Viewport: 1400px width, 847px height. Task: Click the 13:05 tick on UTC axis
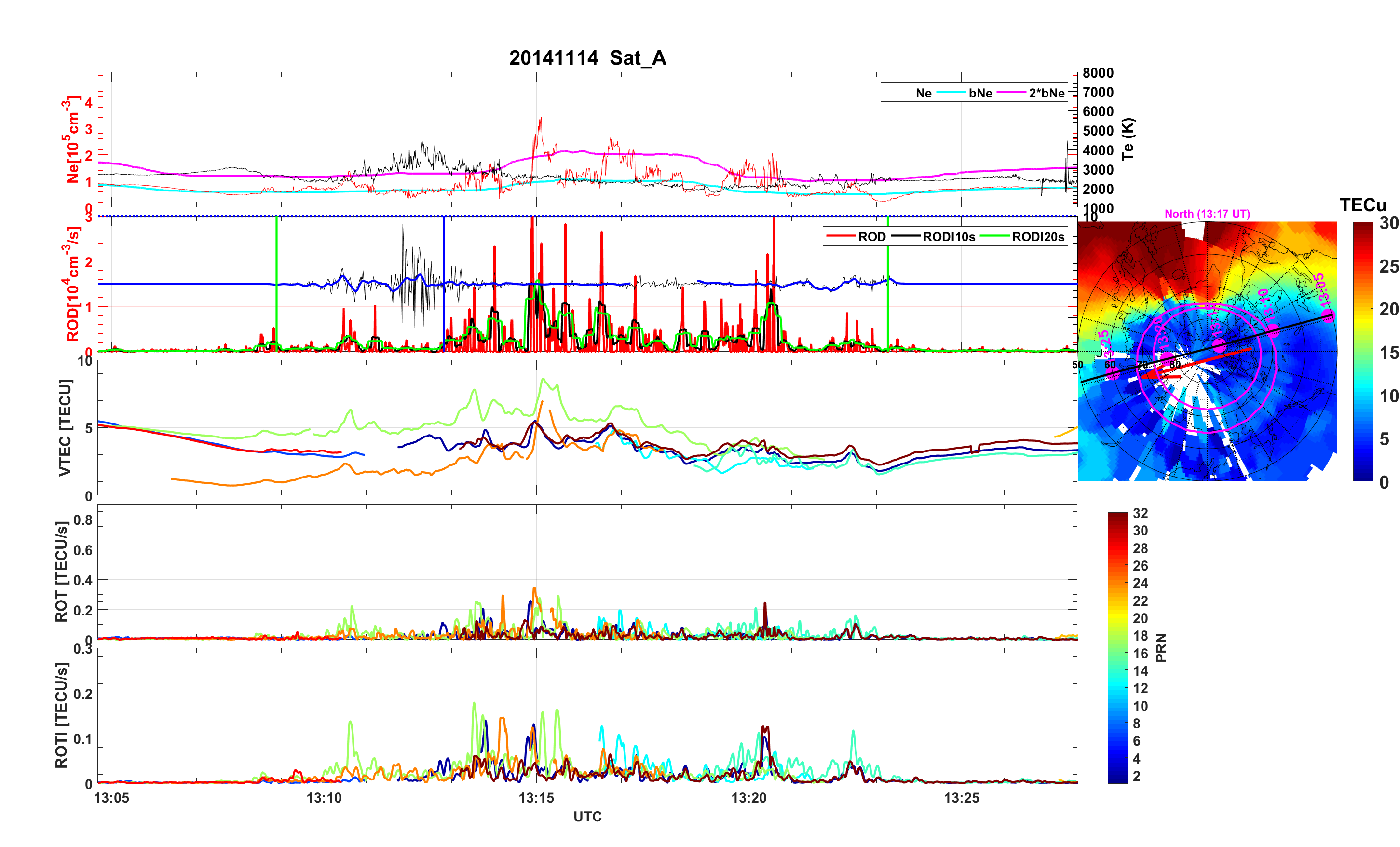coord(111,797)
